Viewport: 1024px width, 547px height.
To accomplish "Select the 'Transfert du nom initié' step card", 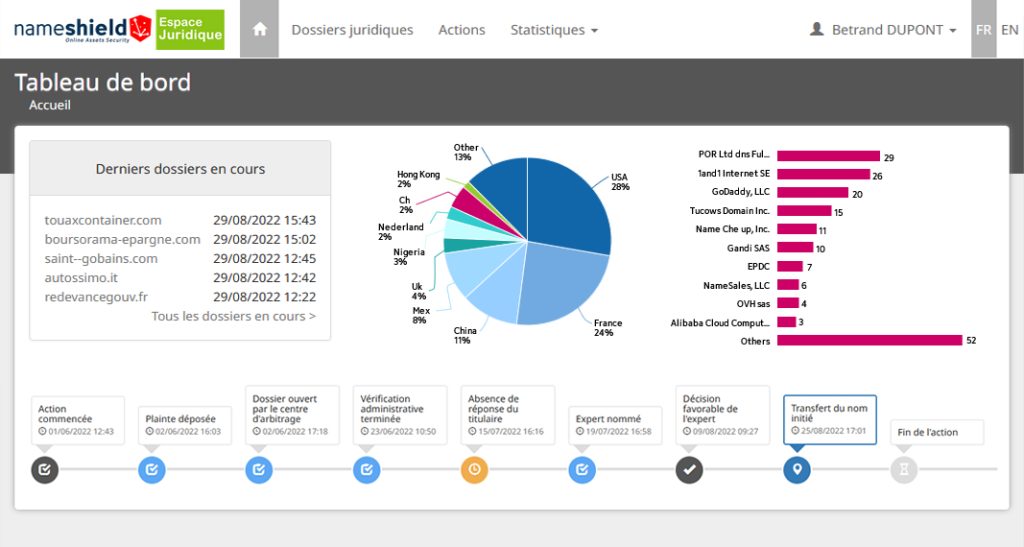I will coord(829,420).
